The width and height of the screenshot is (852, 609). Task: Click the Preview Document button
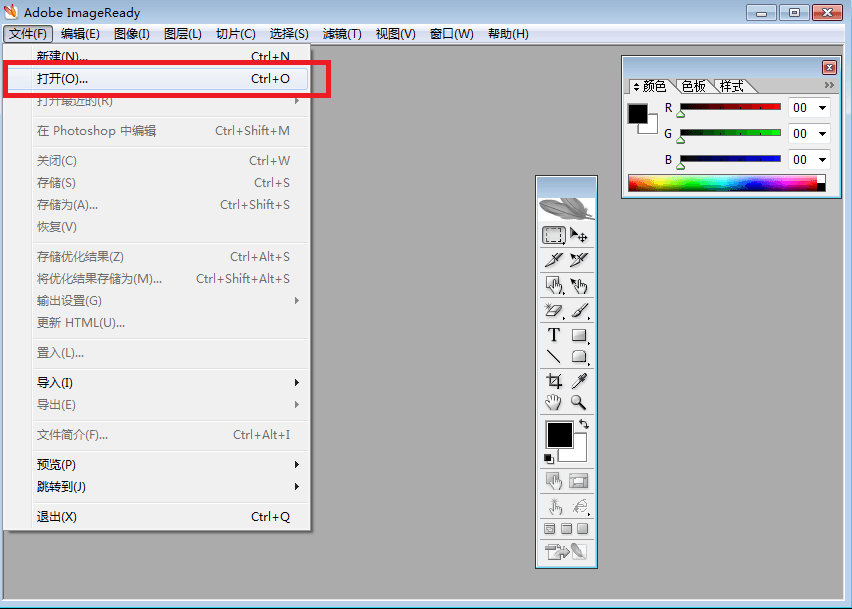[x=555, y=507]
